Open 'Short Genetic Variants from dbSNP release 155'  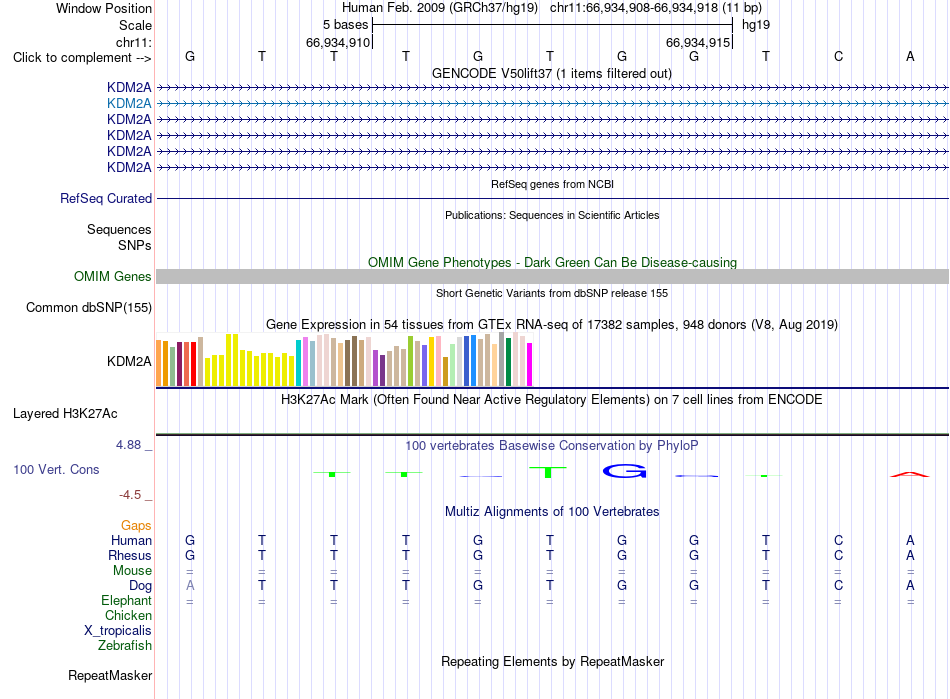(552, 293)
